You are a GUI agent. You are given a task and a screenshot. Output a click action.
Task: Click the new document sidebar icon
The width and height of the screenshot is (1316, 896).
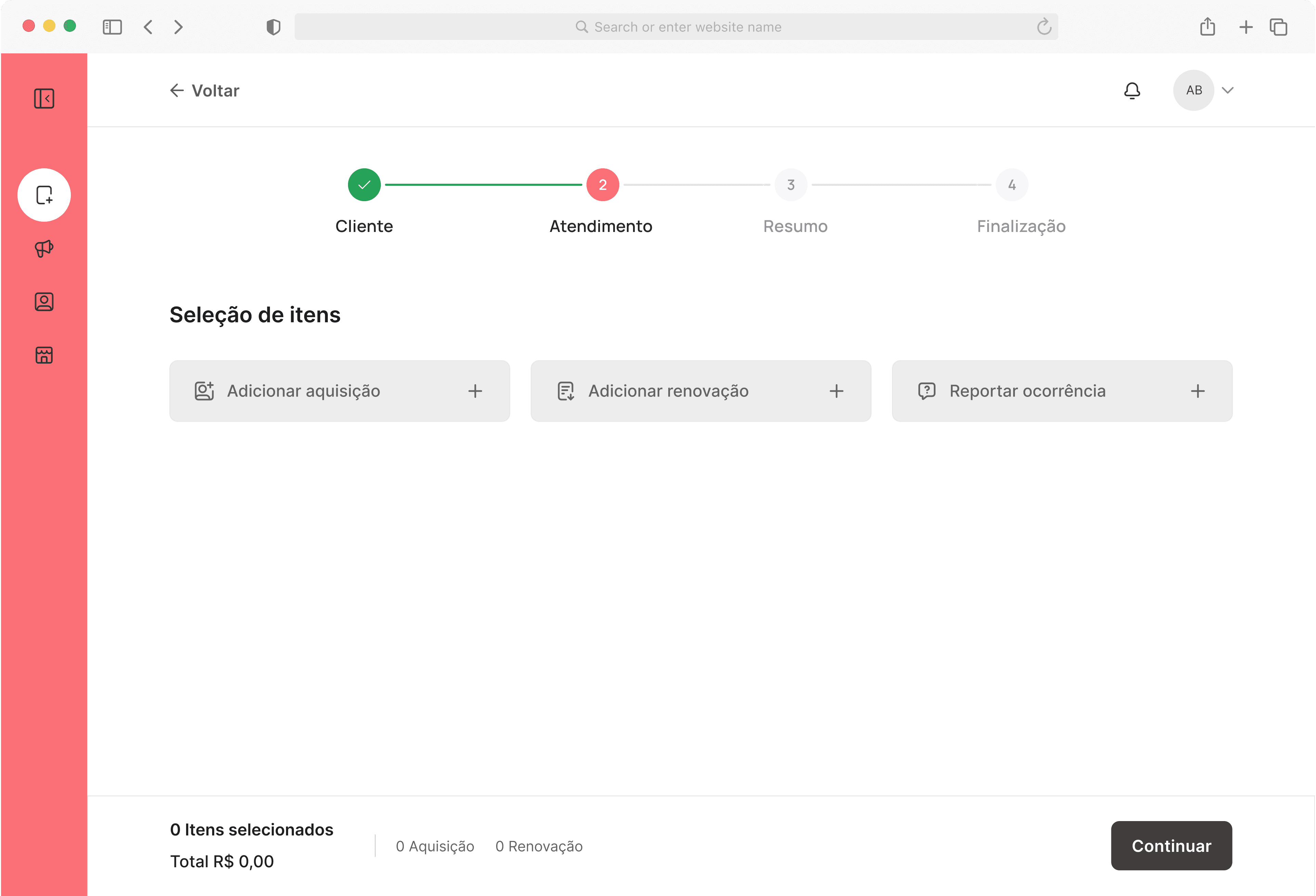(43, 195)
